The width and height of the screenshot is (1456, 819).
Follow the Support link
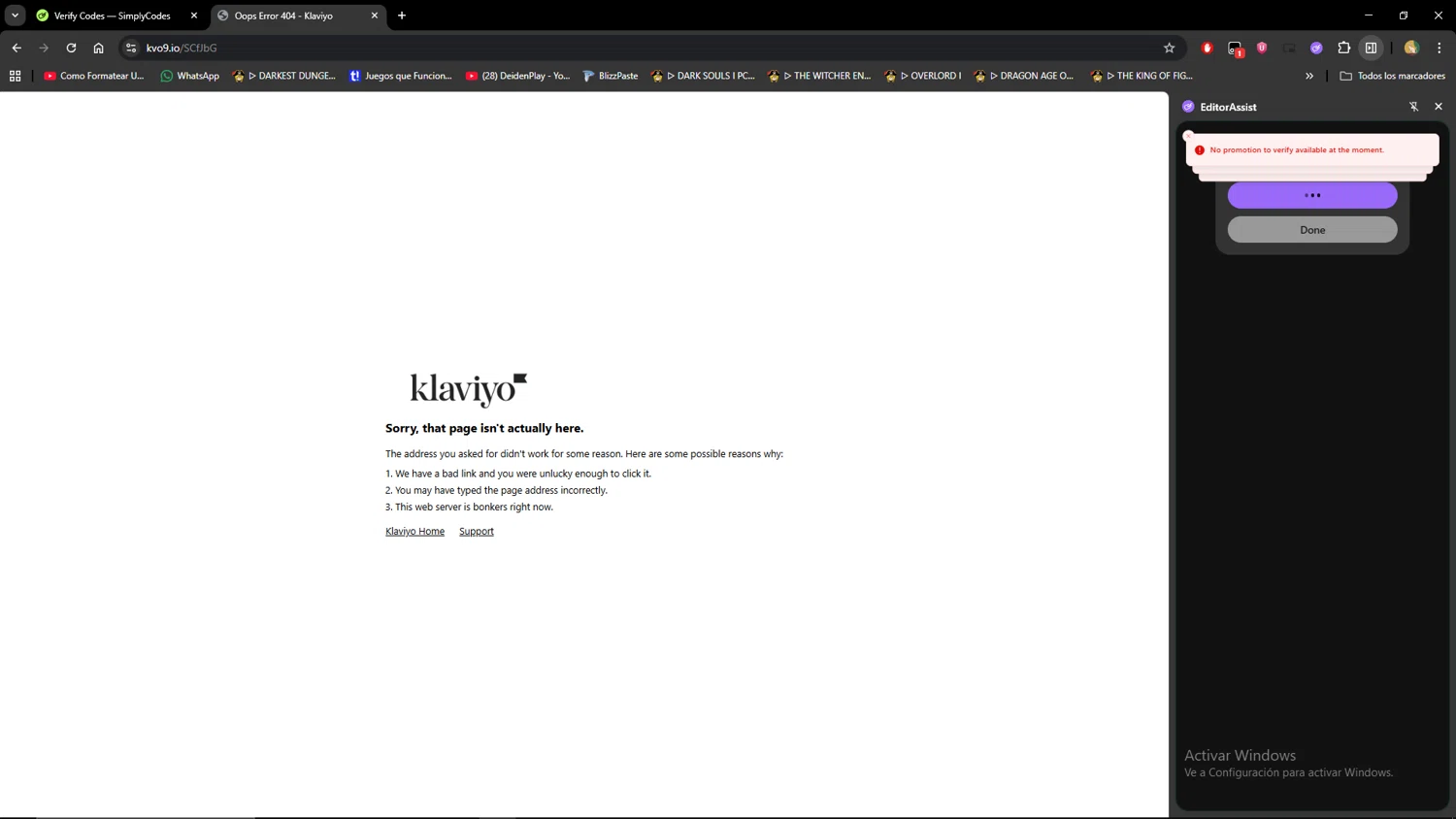pyautogui.click(x=476, y=531)
